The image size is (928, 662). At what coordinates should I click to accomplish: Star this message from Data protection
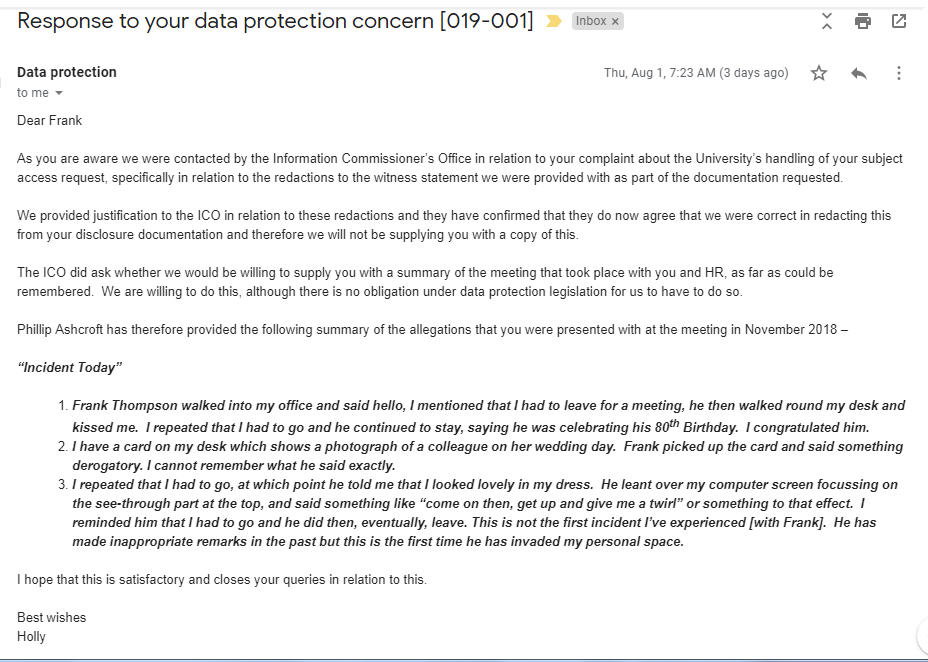point(819,73)
